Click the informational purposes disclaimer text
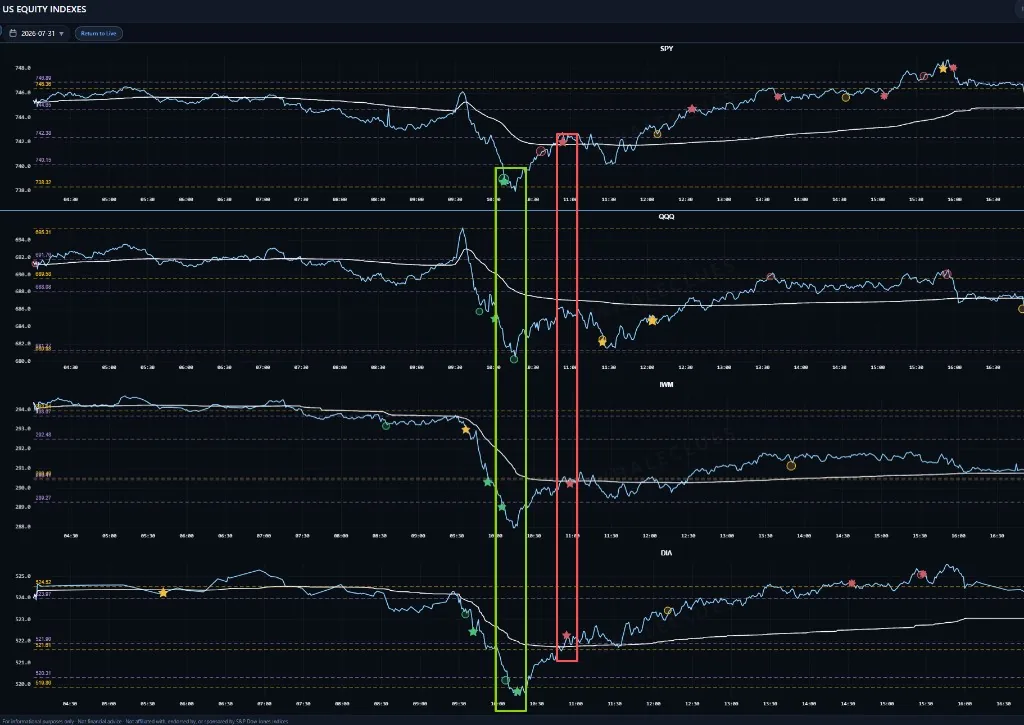Viewport: 1024px width, 725px height. pos(145,721)
